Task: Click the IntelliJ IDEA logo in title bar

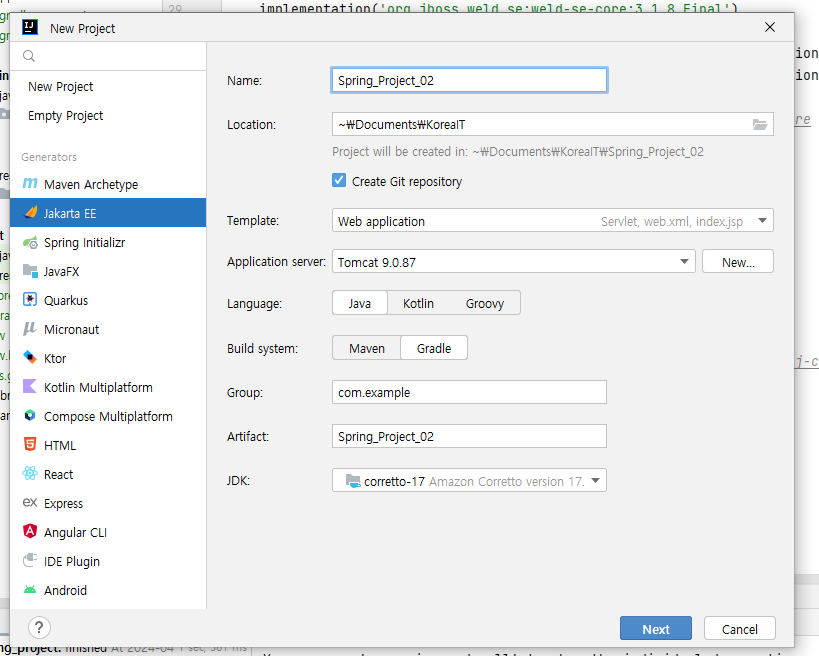Action: point(30,28)
